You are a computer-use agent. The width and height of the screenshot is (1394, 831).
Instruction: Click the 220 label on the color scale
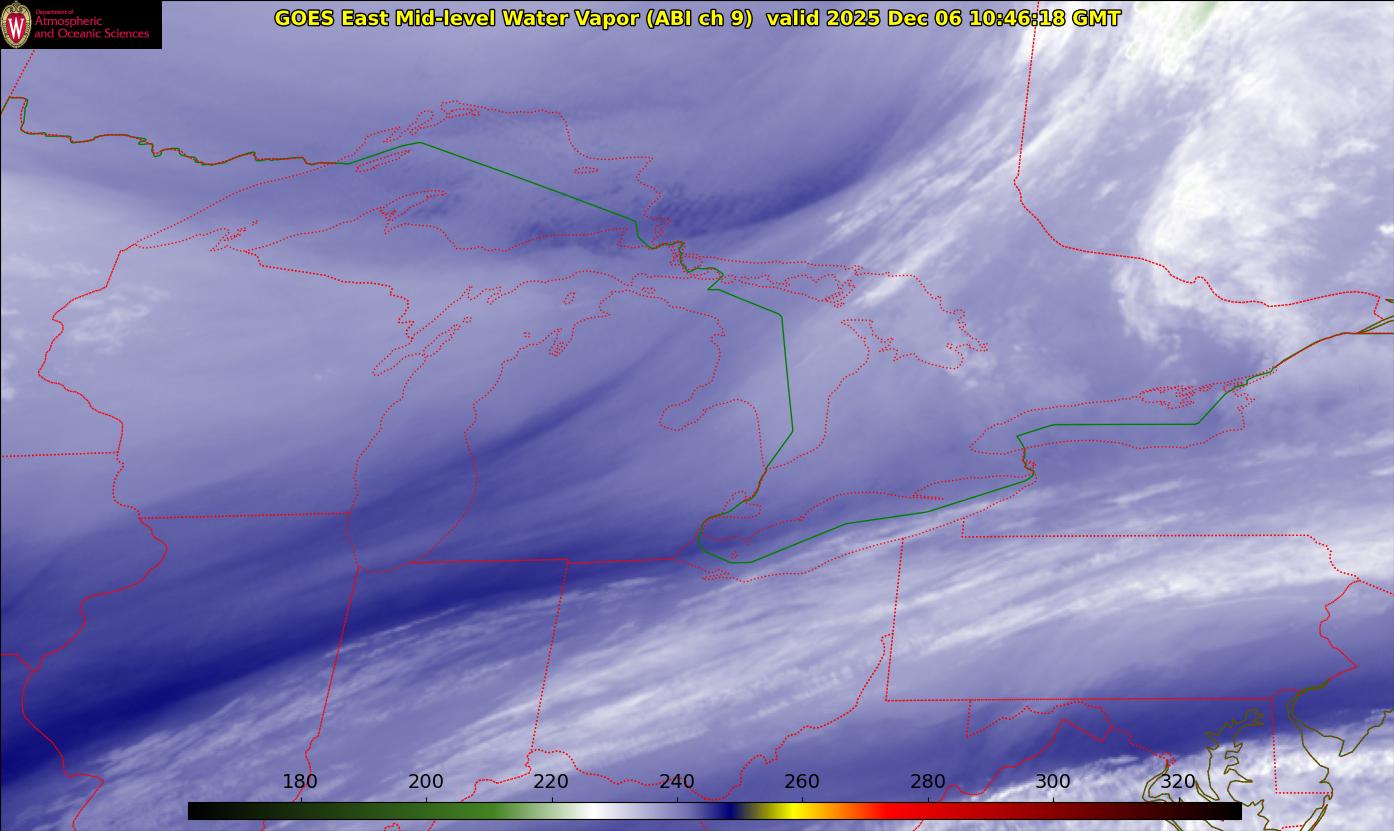pos(551,781)
